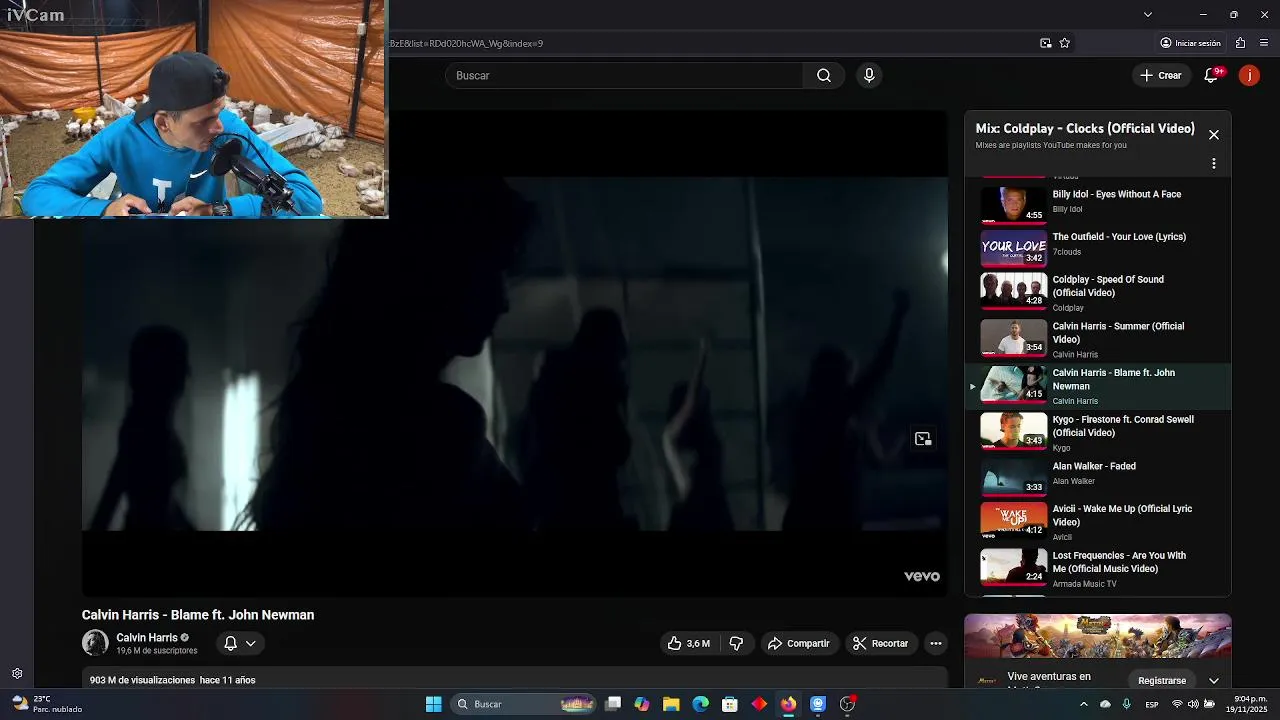Click the YouTube search magnifier button
Image resolution: width=1280 pixels, height=720 pixels.
pos(823,76)
